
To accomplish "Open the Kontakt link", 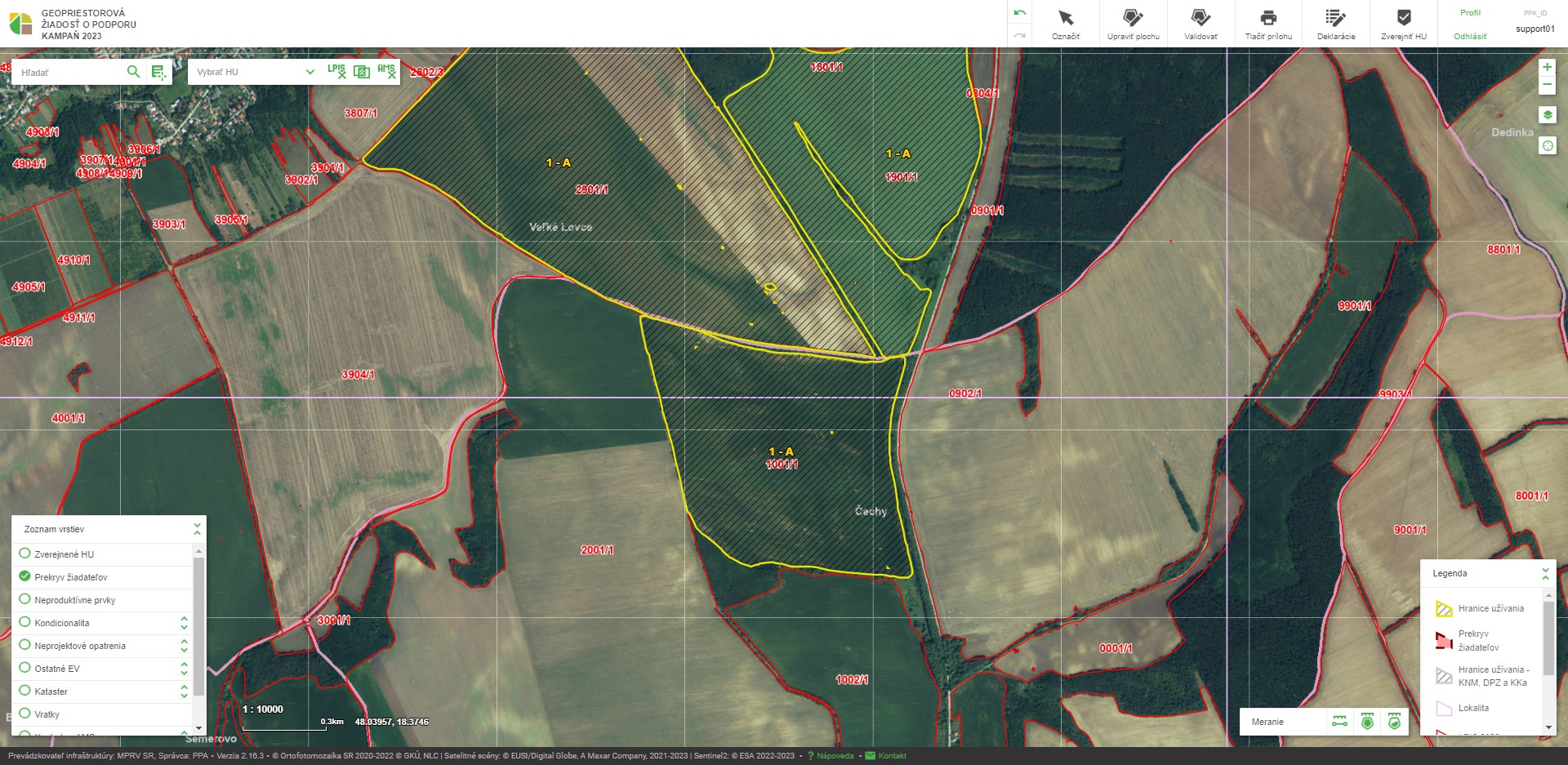I will pos(892,756).
